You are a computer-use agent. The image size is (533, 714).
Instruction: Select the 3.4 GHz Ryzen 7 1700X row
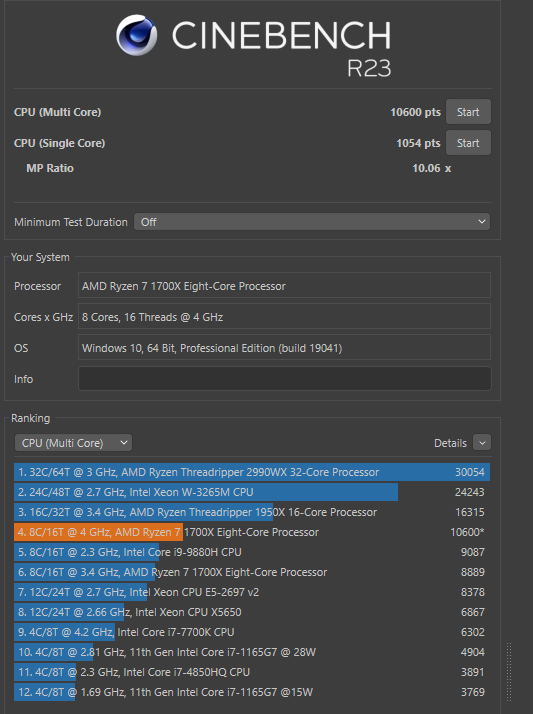252,572
